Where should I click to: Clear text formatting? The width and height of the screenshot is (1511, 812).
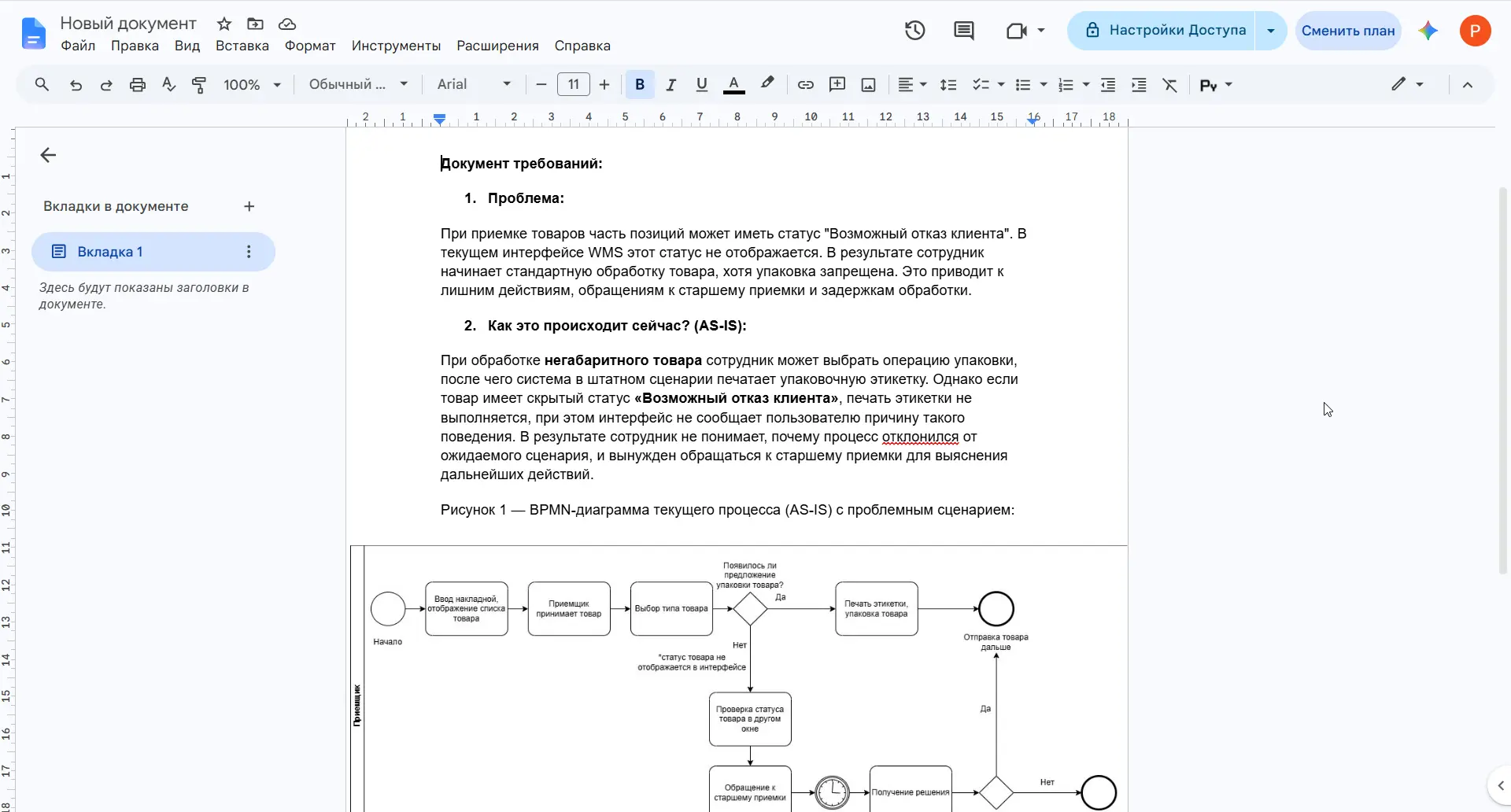(1170, 84)
